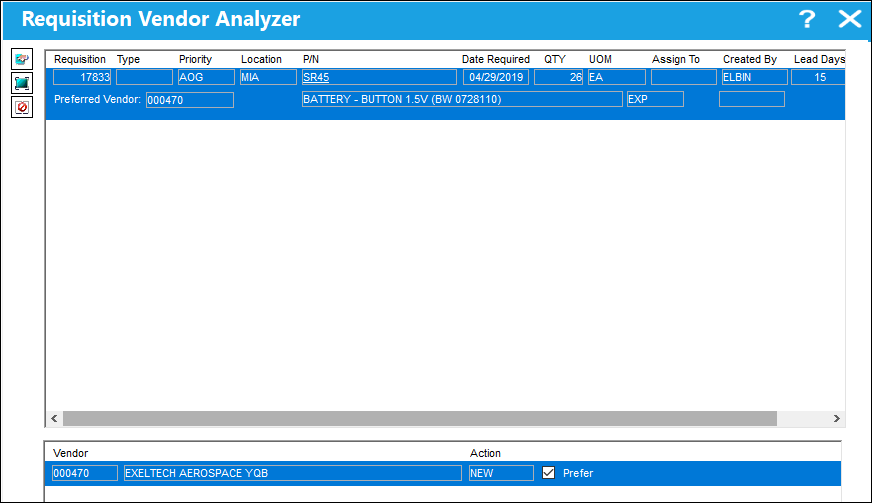The width and height of the screenshot is (872, 503).
Task: Click the Date Required column header
Action: [x=496, y=60]
